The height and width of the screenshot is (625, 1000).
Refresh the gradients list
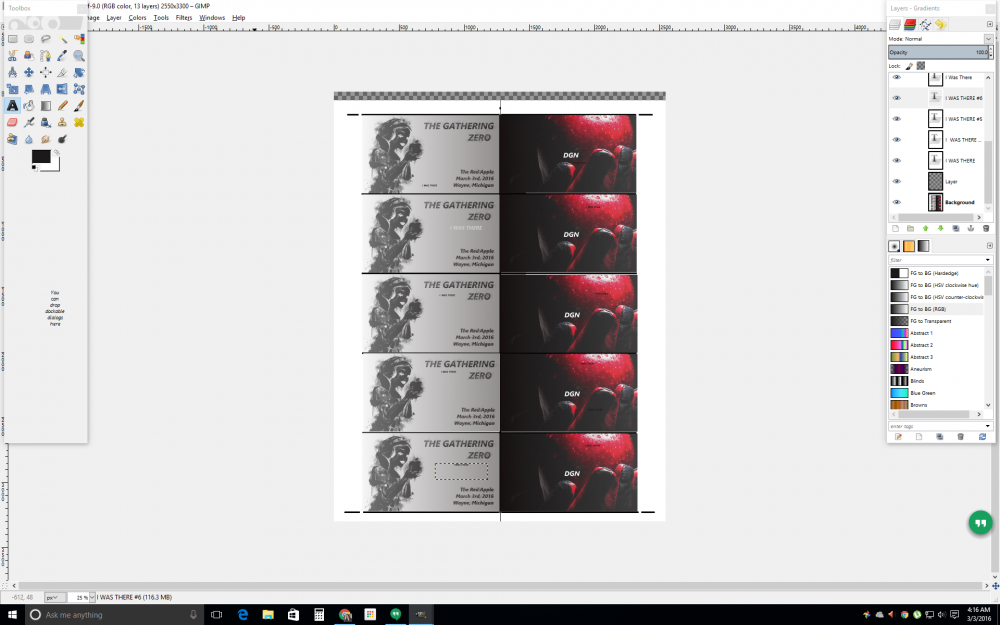click(982, 437)
